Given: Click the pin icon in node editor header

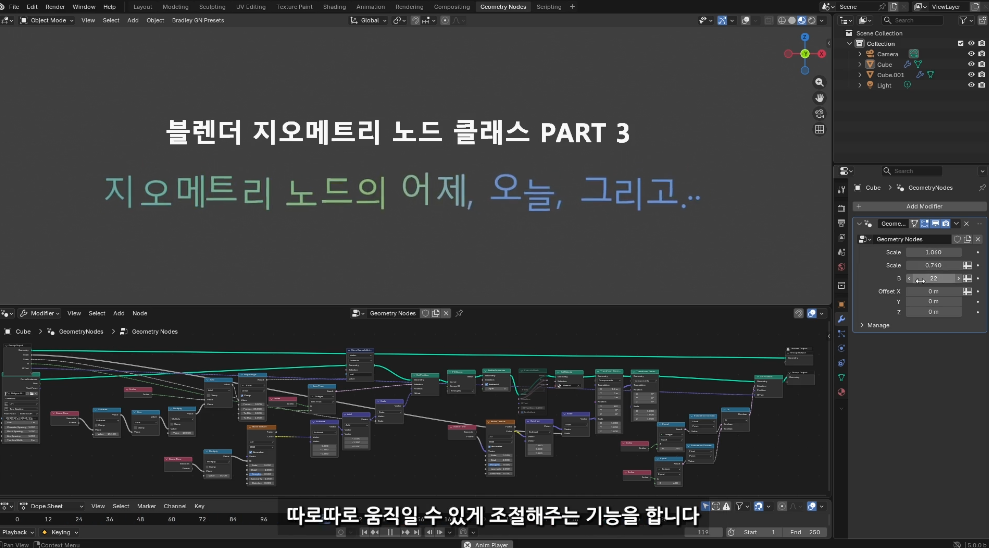Looking at the screenshot, I should 459,313.
